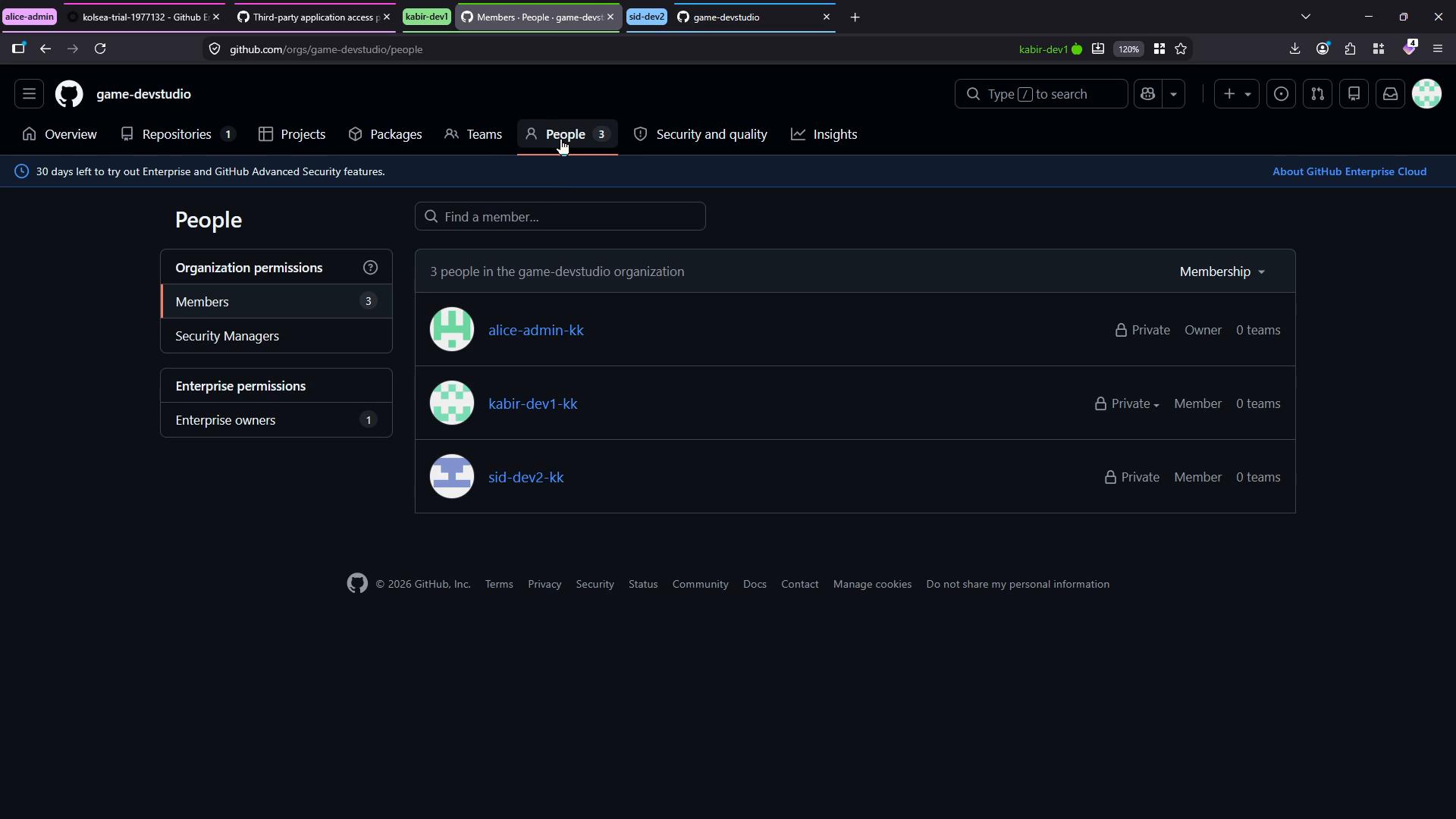Go back in browser history
This screenshot has width=1456, height=819.
(x=45, y=49)
